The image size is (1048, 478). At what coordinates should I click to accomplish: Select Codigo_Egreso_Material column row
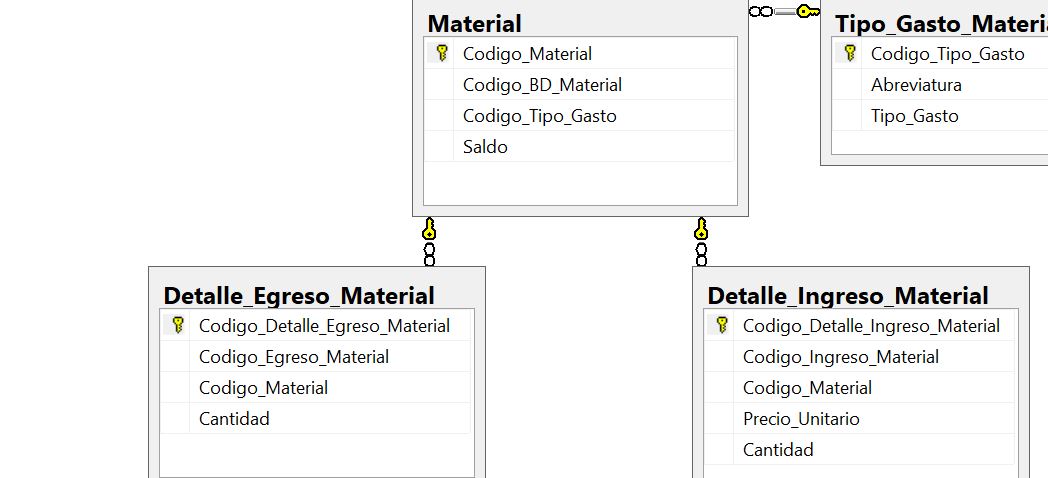(316, 356)
